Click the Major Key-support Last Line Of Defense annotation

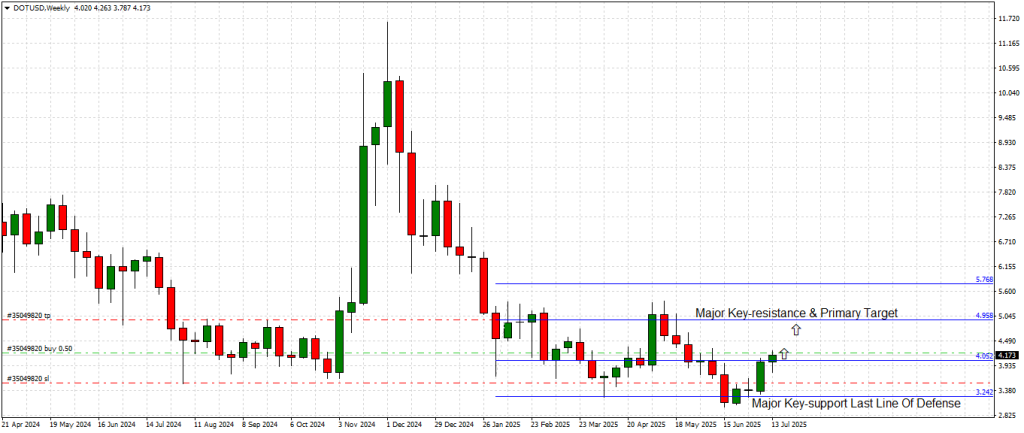[856, 404]
